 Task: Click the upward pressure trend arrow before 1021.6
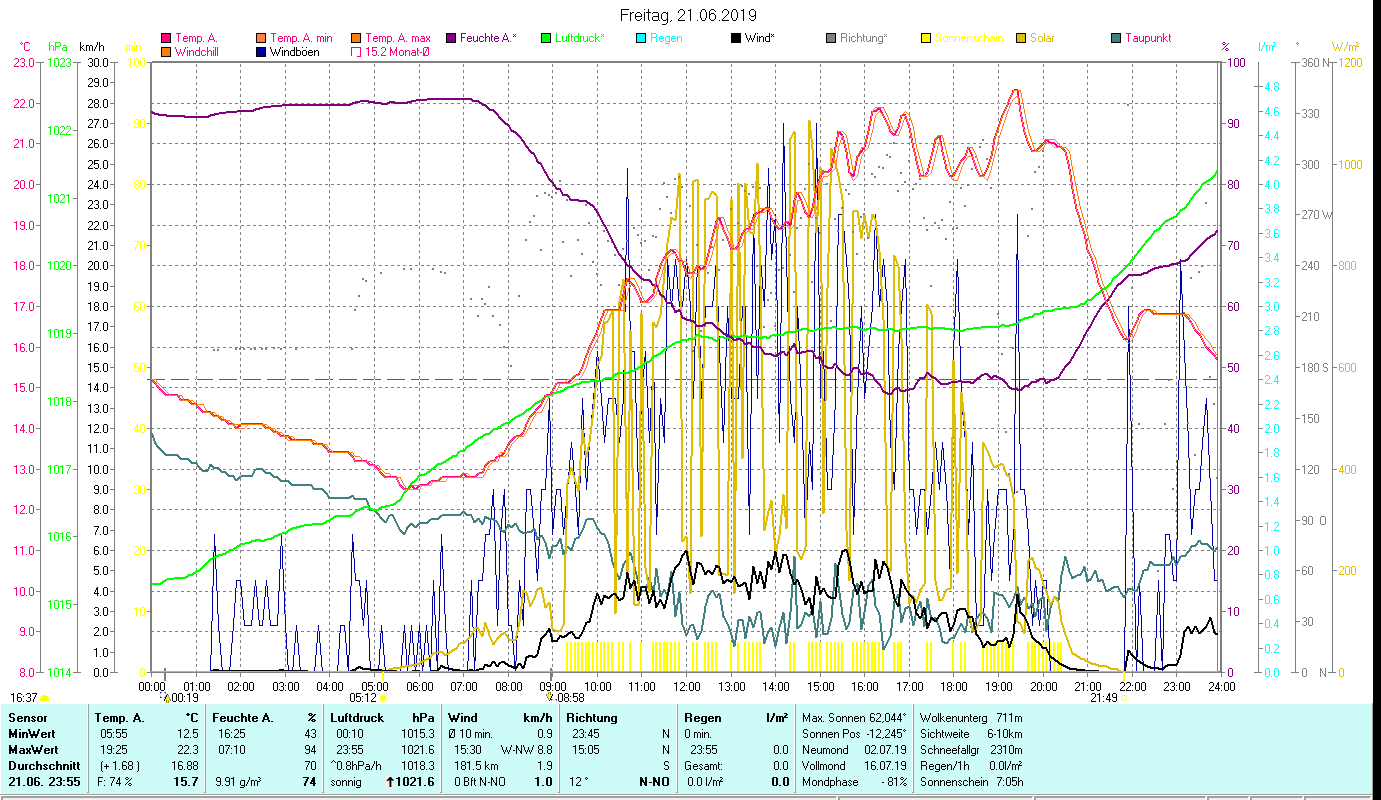point(390,782)
